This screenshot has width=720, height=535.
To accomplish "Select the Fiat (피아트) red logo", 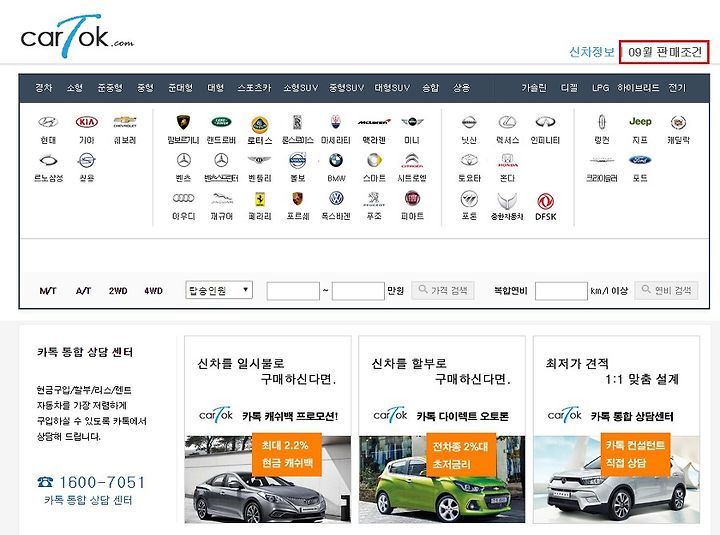I will [x=412, y=198].
